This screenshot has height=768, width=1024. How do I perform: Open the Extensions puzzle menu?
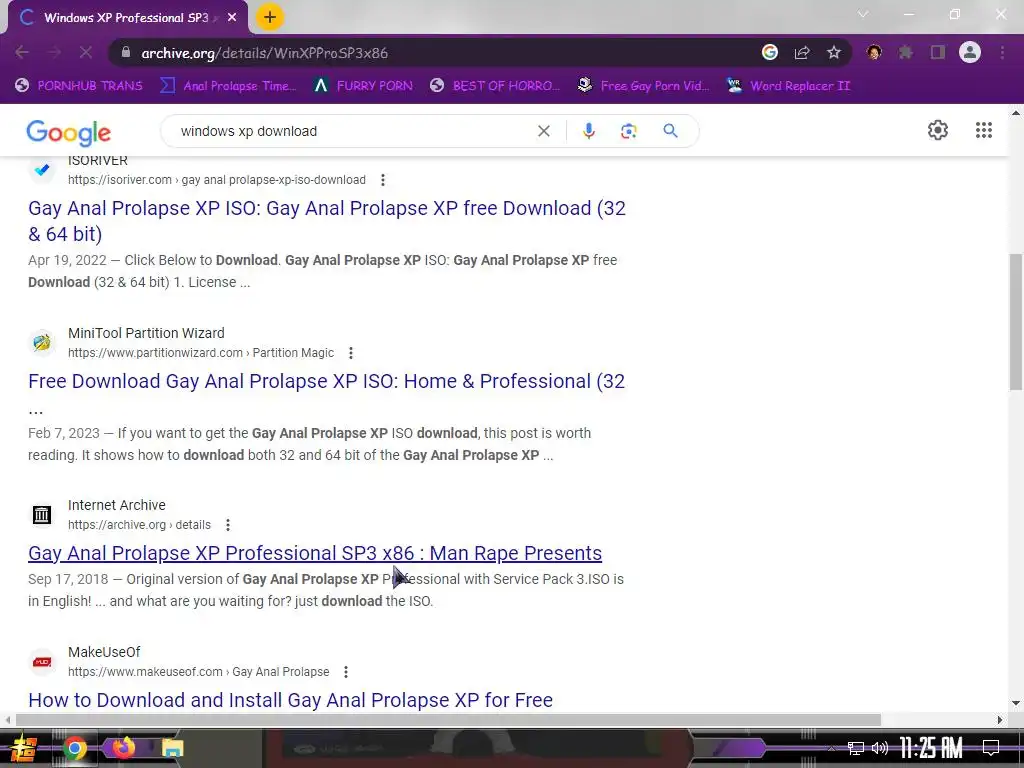coord(906,52)
